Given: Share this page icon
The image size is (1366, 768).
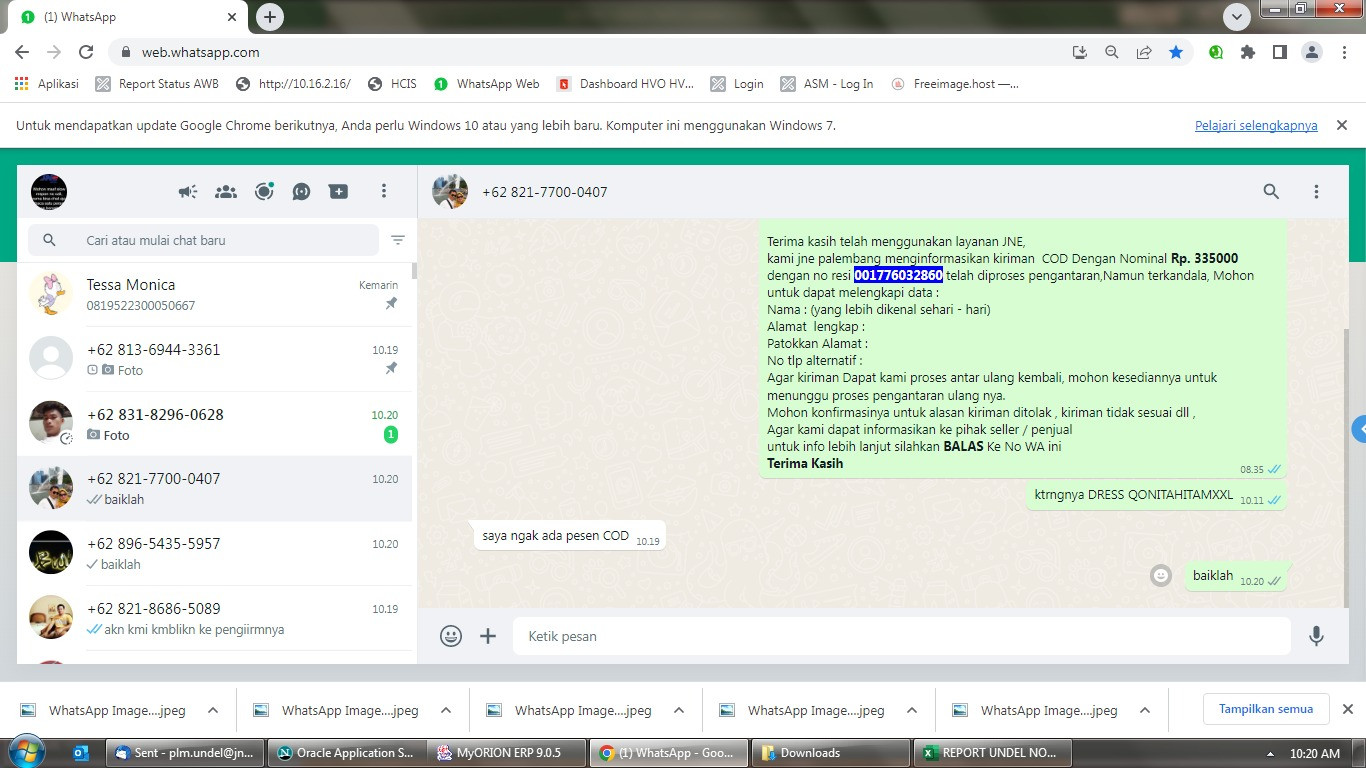Looking at the screenshot, I should 1144,52.
